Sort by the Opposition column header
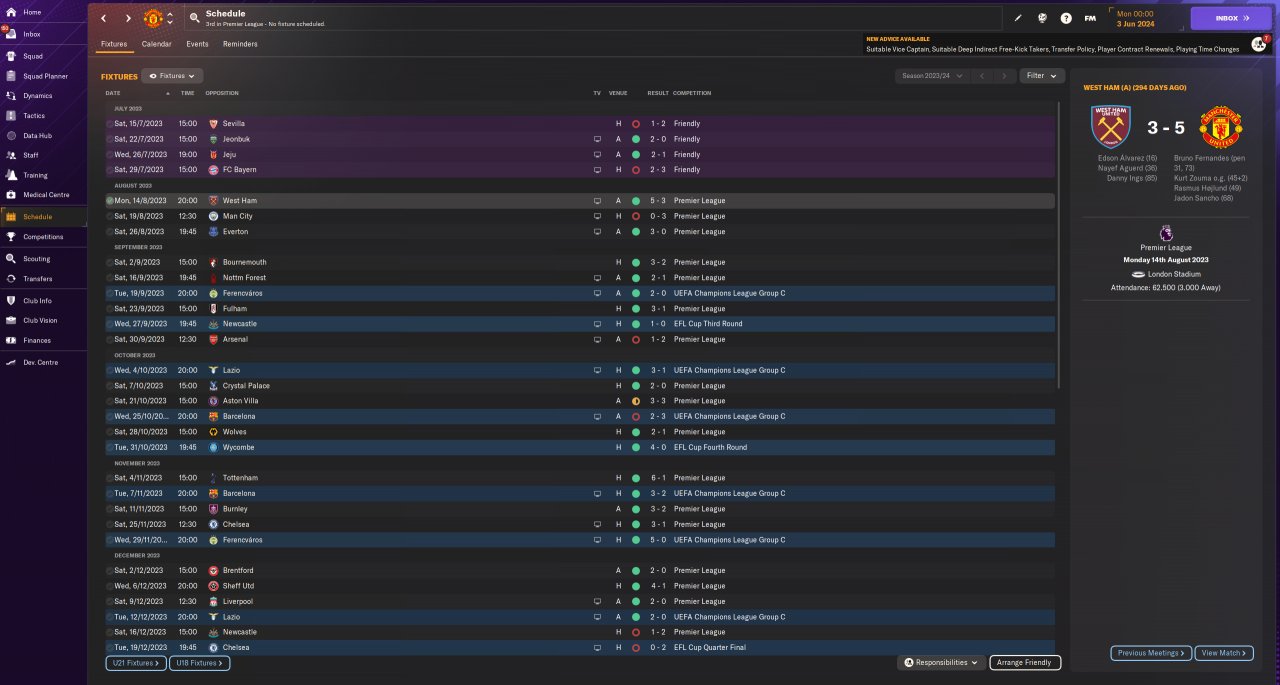This screenshot has height=685, width=1280. click(x=222, y=93)
